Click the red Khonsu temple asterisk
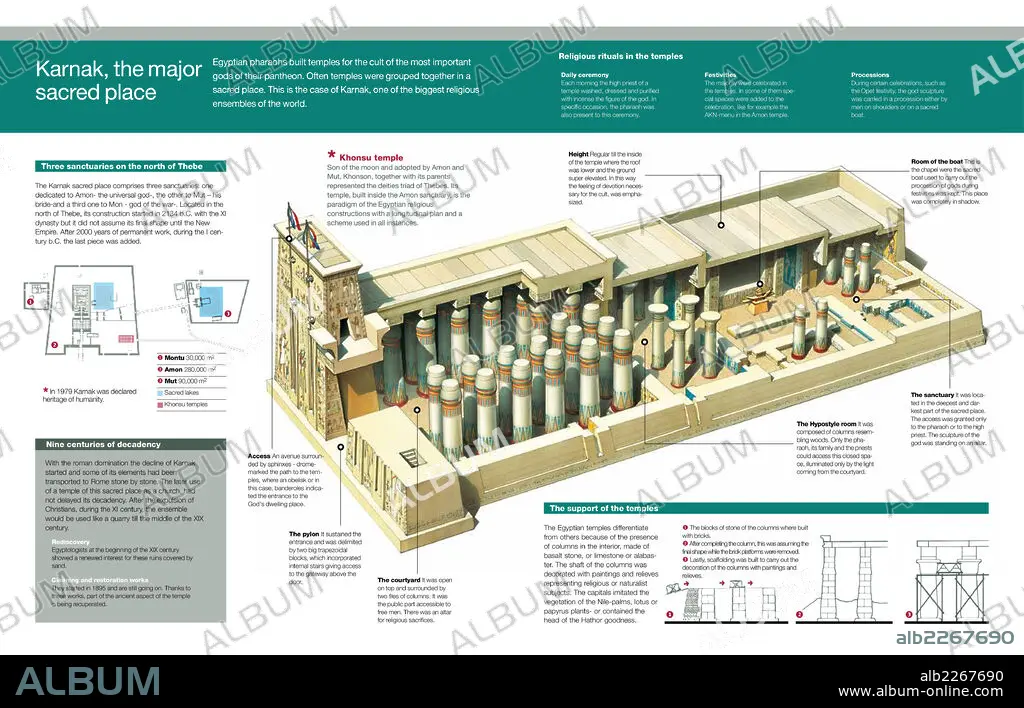Viewport: 1024px width, 708px height. click(x=332, y=155)
